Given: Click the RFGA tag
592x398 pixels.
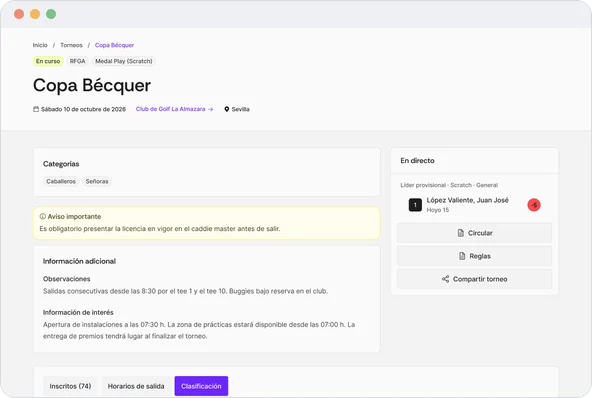Looking at the screenshot, I should click(x=77, y=61).
